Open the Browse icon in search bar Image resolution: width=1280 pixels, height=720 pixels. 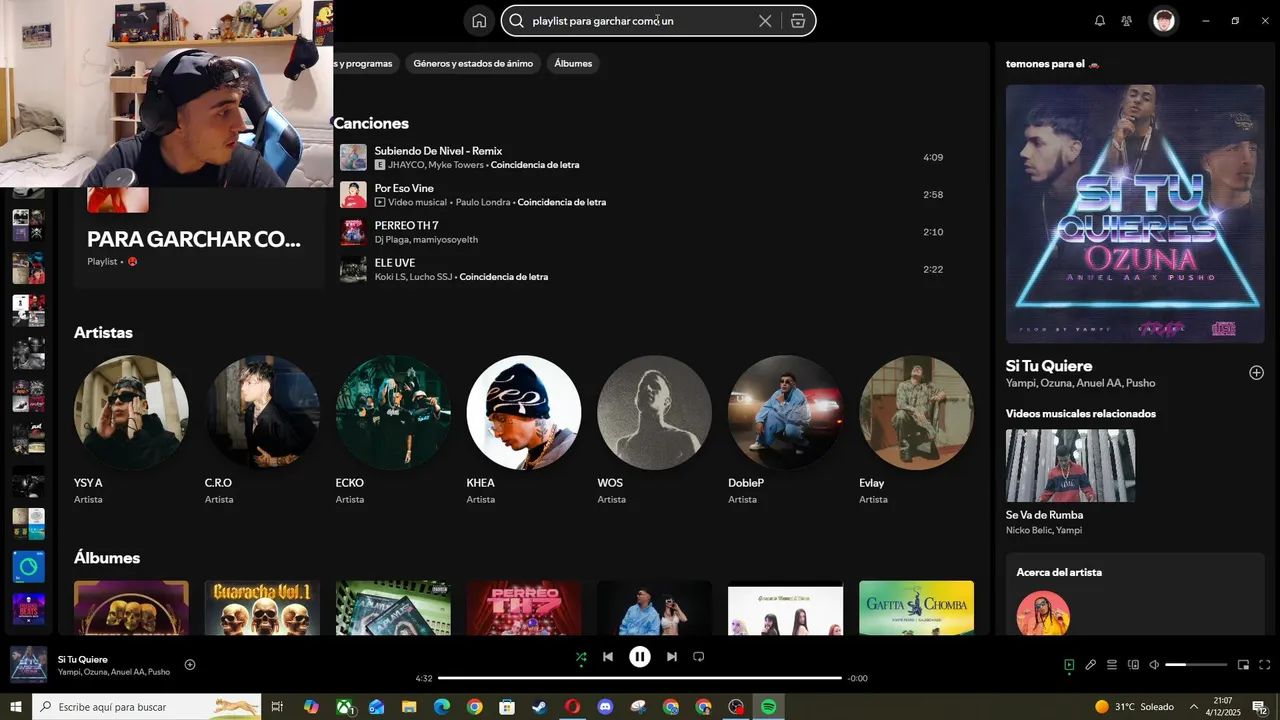797,21
